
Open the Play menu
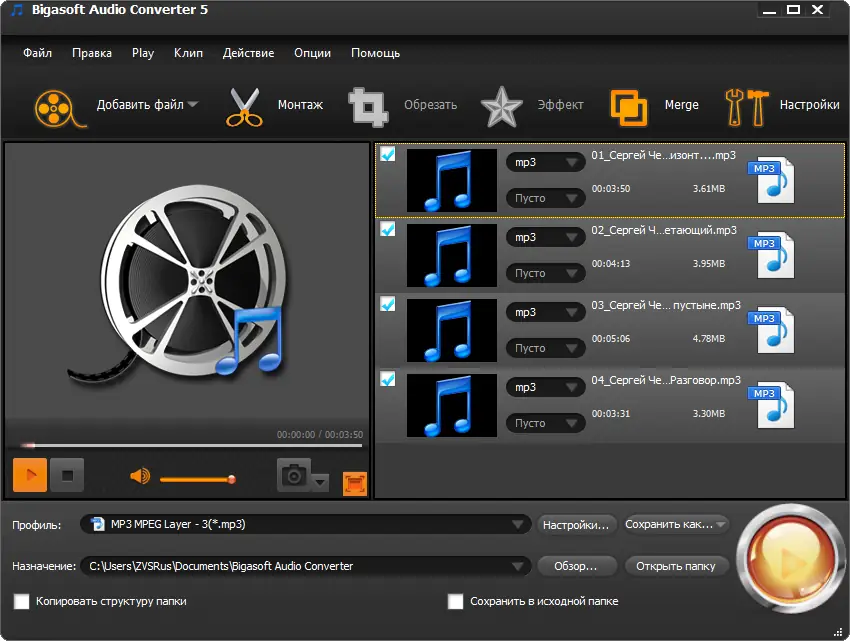[143, 53]
